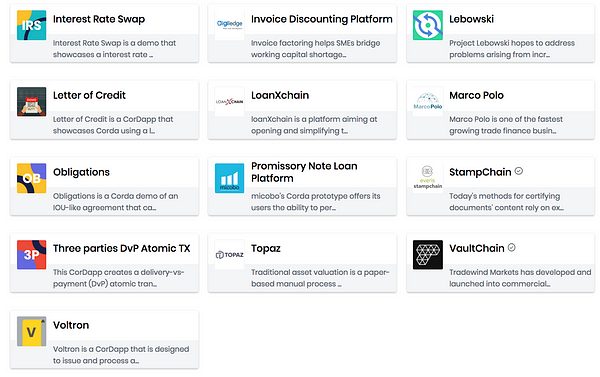Click the LoanXchain logo
600x377 pixels.
[230, 102]
